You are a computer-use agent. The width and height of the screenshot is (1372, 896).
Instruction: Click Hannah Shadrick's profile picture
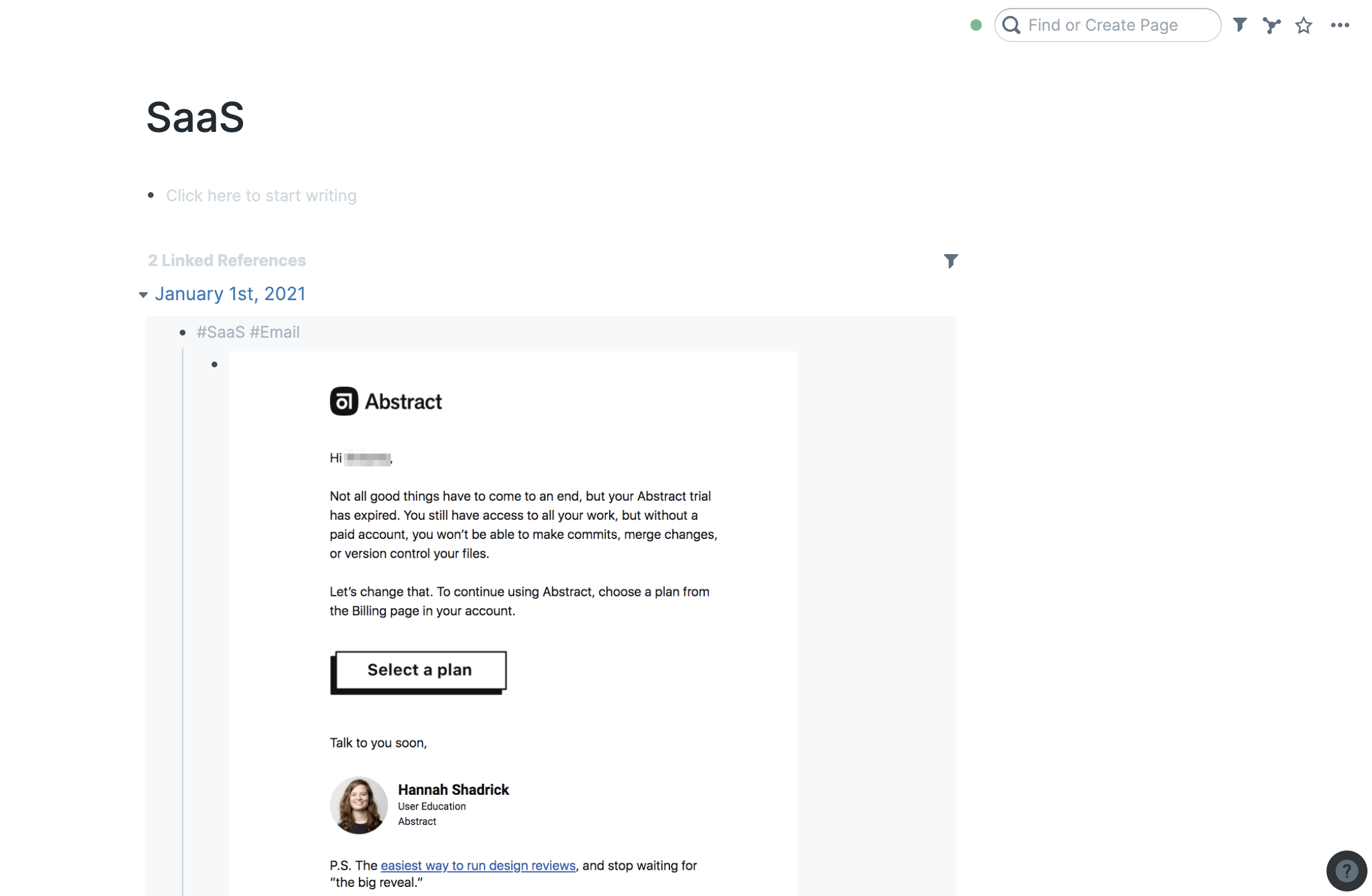(358, 805)
